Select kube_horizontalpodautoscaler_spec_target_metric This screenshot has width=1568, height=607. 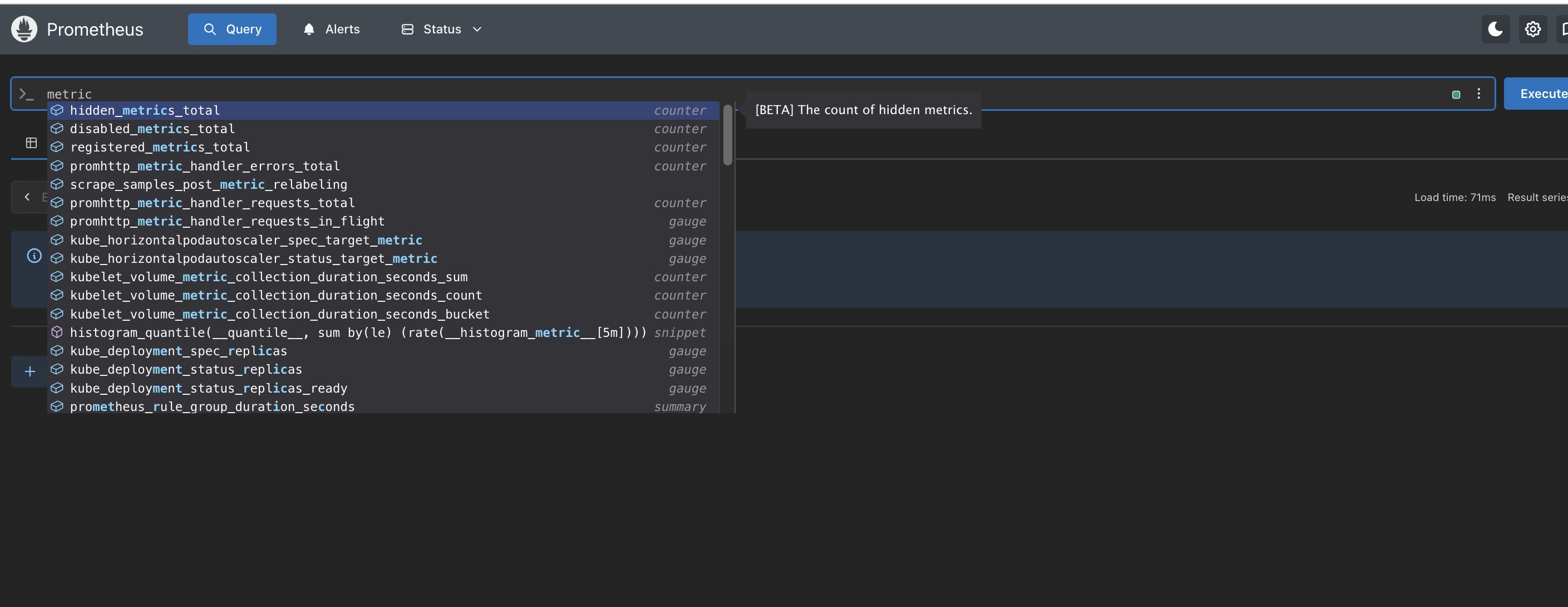pos(383,240)
